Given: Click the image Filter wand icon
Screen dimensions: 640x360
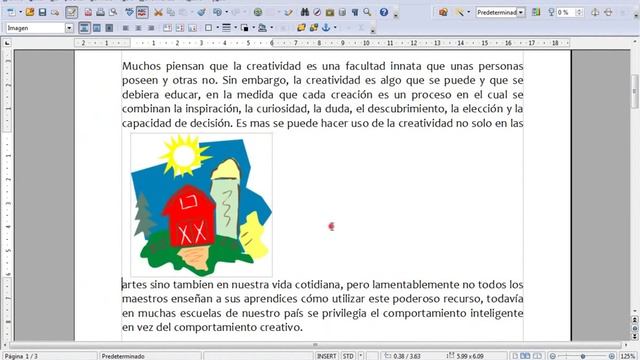Looking at the screenshot, I should 460,12.
